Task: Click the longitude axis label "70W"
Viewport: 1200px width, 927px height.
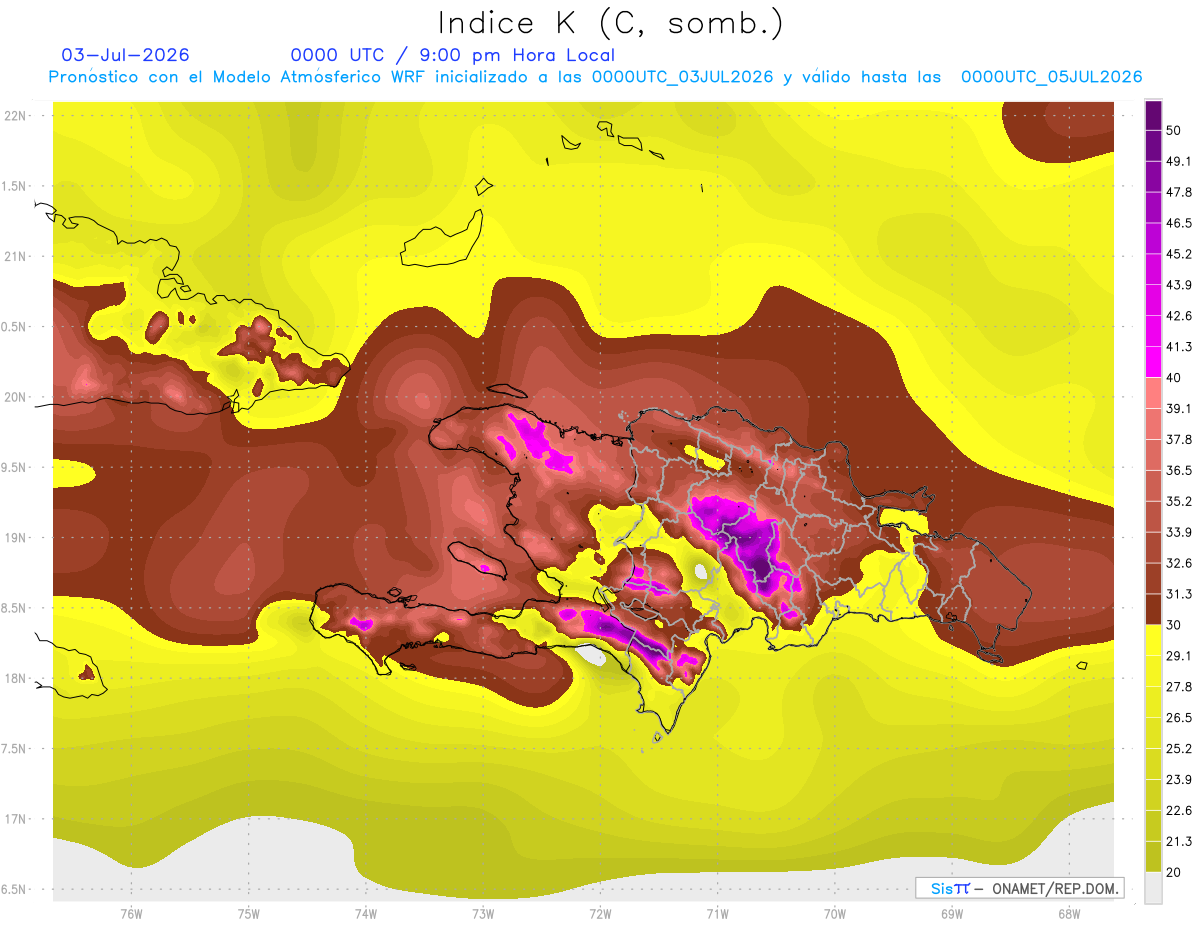Action: (834, 913)
